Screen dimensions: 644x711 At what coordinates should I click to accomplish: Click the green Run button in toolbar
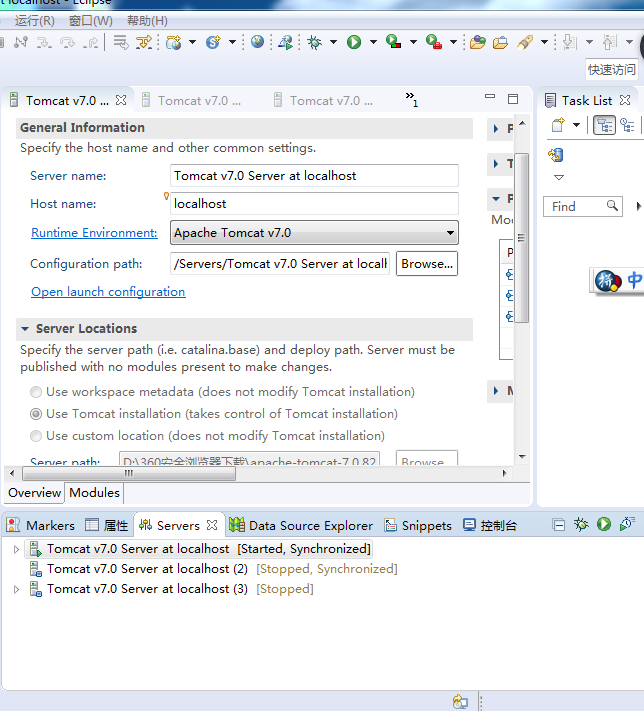point(354,42)
